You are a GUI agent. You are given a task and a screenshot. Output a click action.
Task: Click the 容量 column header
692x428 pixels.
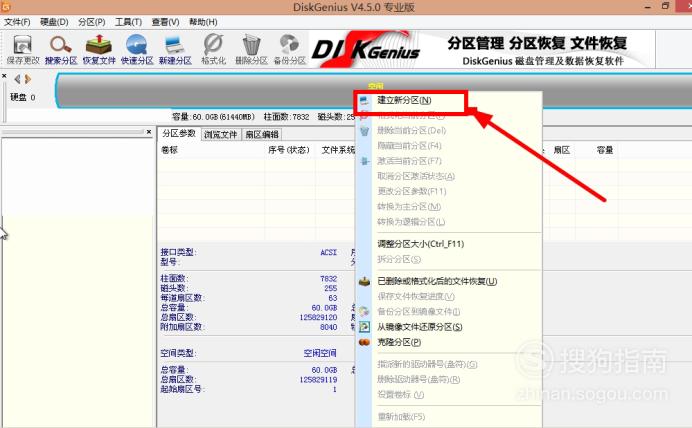(x=605, y=150)
